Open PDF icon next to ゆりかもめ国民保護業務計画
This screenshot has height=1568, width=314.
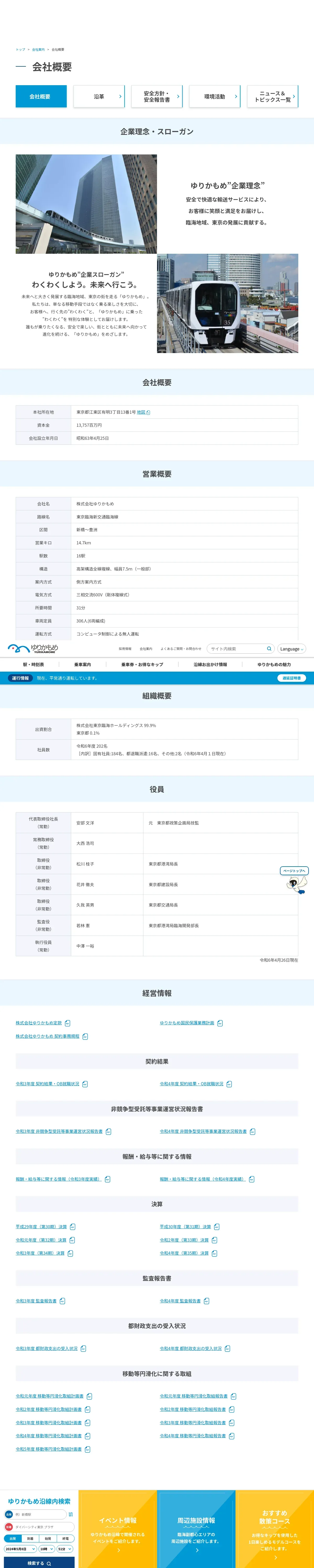coord(220,1023)
